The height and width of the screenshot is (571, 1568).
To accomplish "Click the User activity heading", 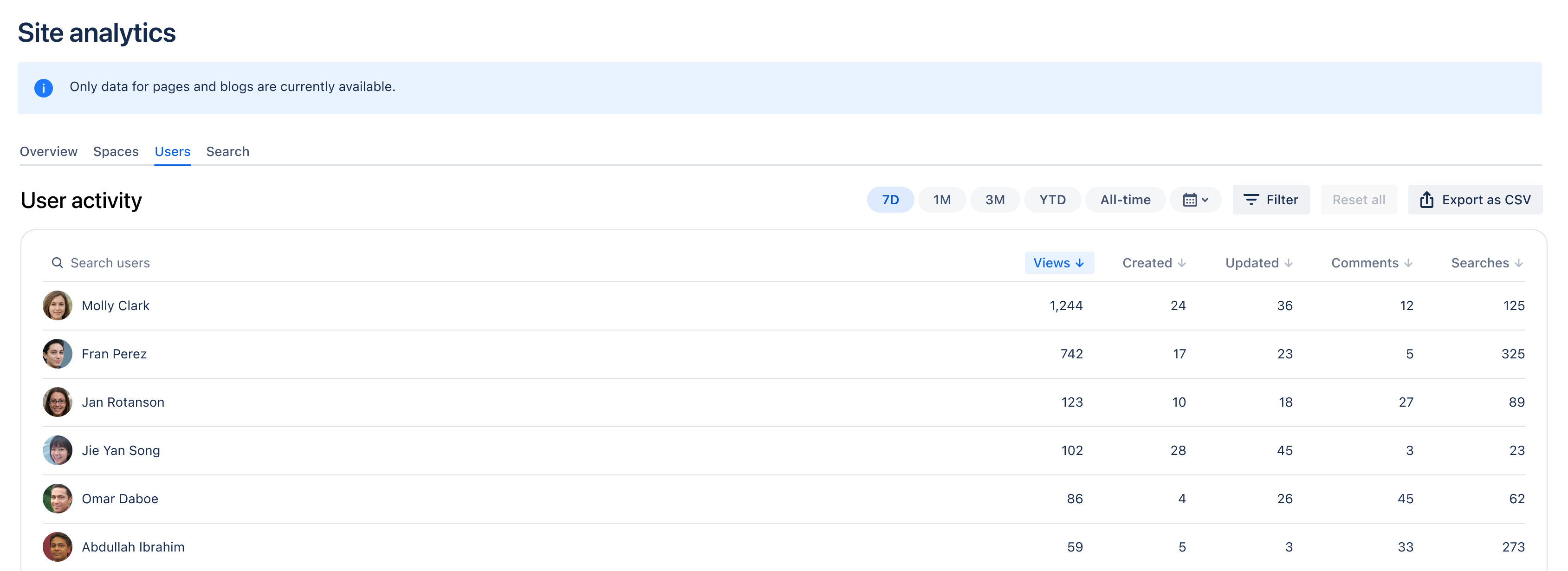I will coord(81,200).
